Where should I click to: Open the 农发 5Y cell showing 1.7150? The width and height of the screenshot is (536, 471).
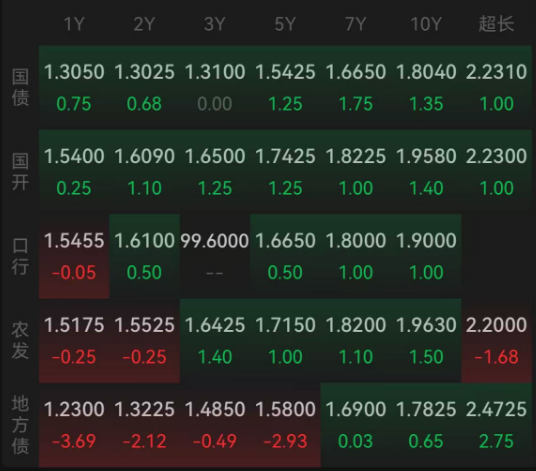pos(285,340)
